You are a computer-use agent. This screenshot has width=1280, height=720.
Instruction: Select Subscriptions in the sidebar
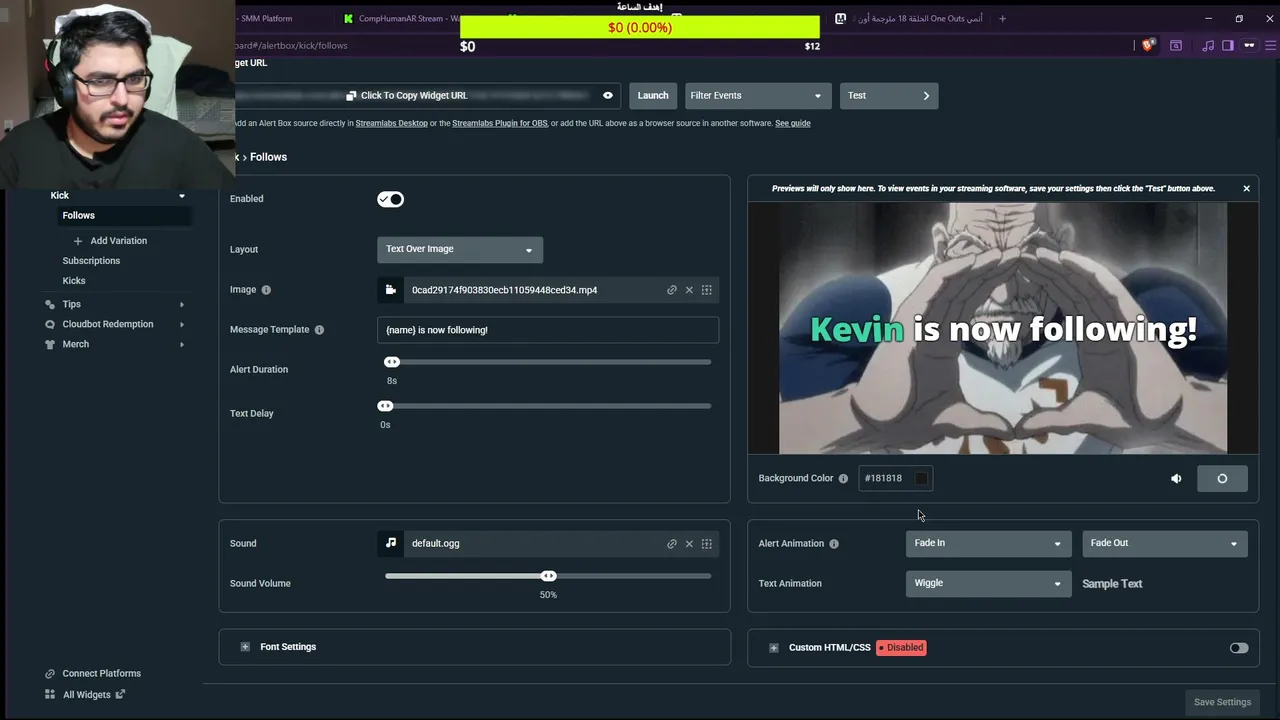pyautogui.click(x=91, y=261)
